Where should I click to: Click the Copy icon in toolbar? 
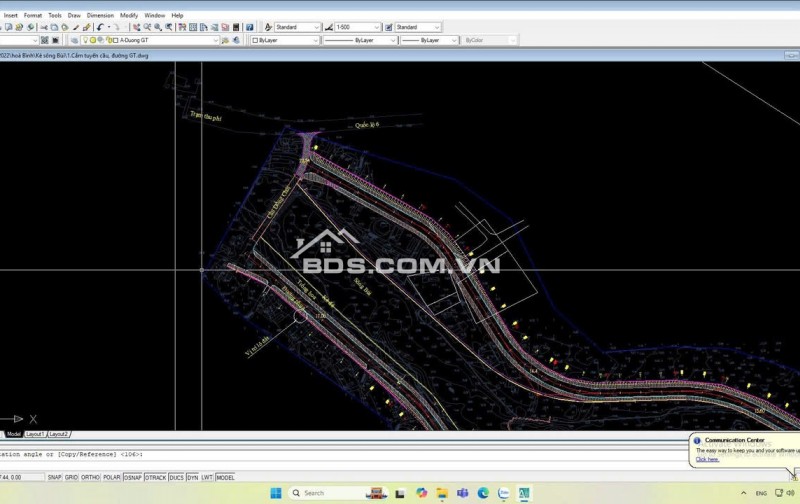(55, 27)
